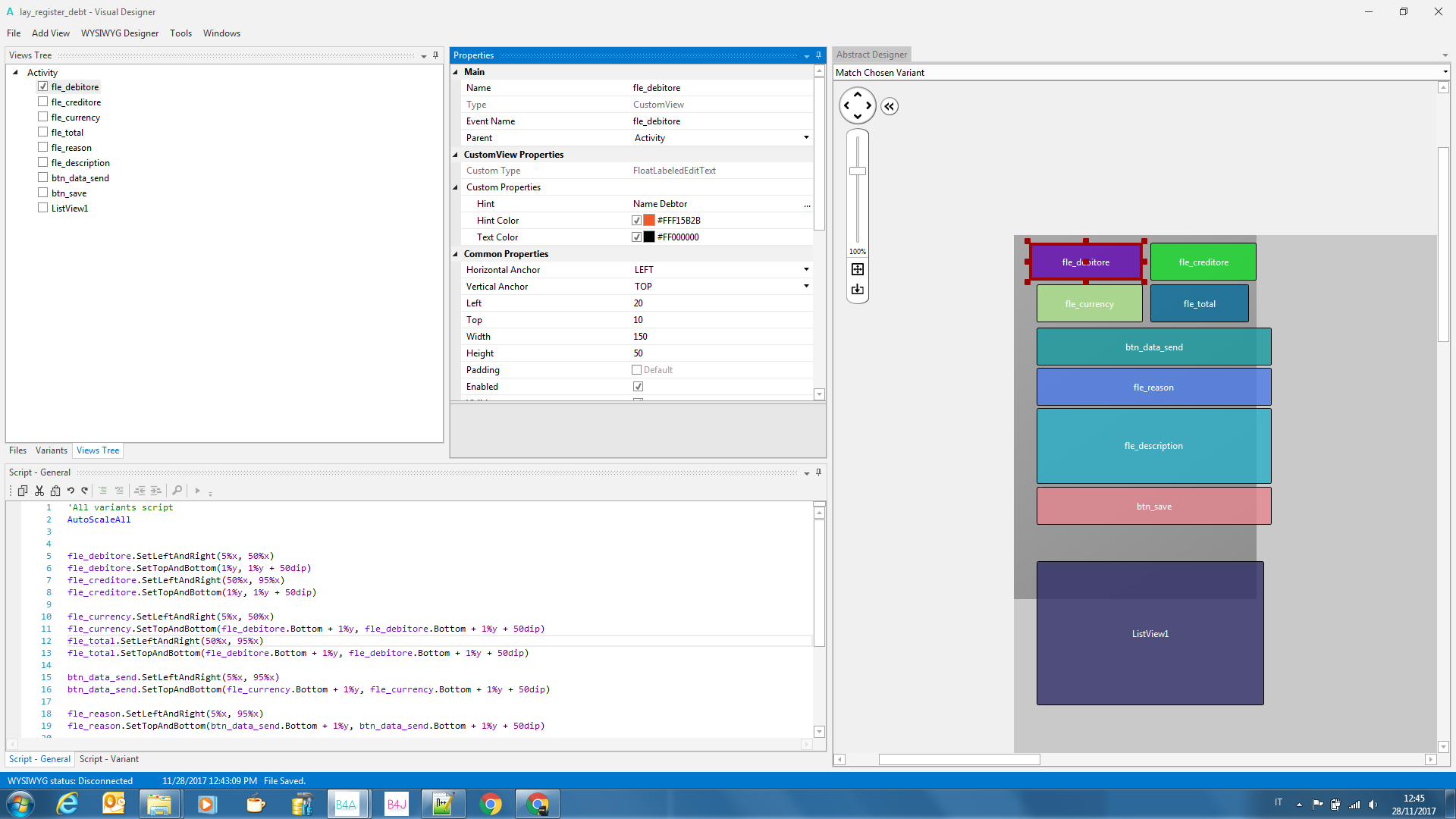This screenshot has width=1456, height=819.
Task: Click the Redo arrow in script toolbar
Action: pos(85,491)
